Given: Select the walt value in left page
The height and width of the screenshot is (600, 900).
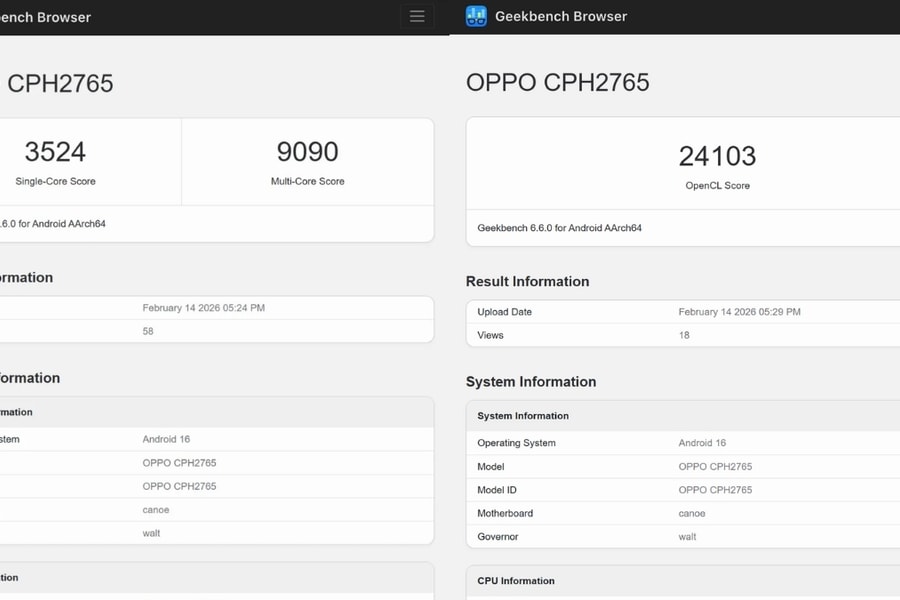Looking at the screenshot, I should point(151,533).
